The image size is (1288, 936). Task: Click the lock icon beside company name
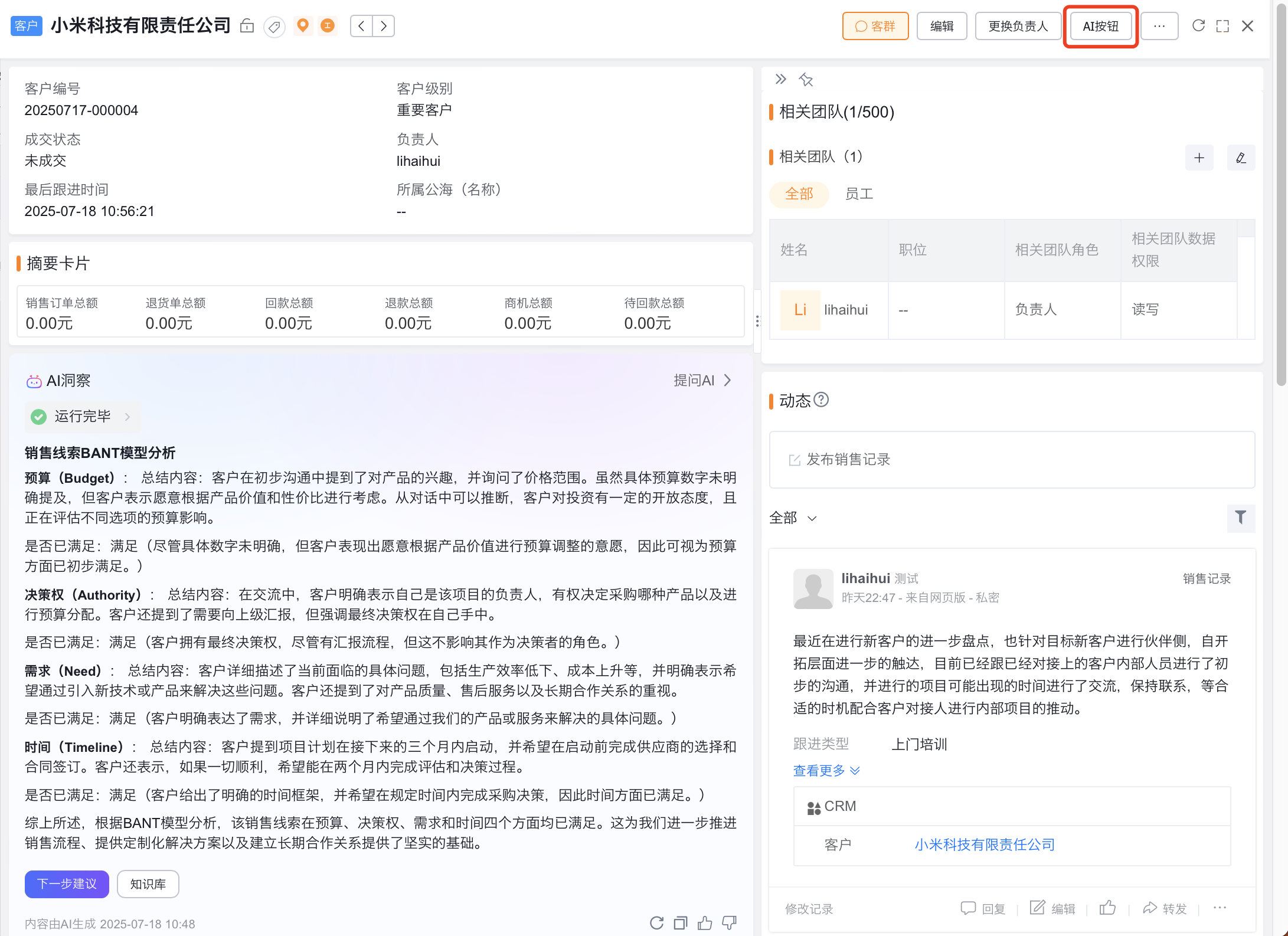tap(247, 26)
